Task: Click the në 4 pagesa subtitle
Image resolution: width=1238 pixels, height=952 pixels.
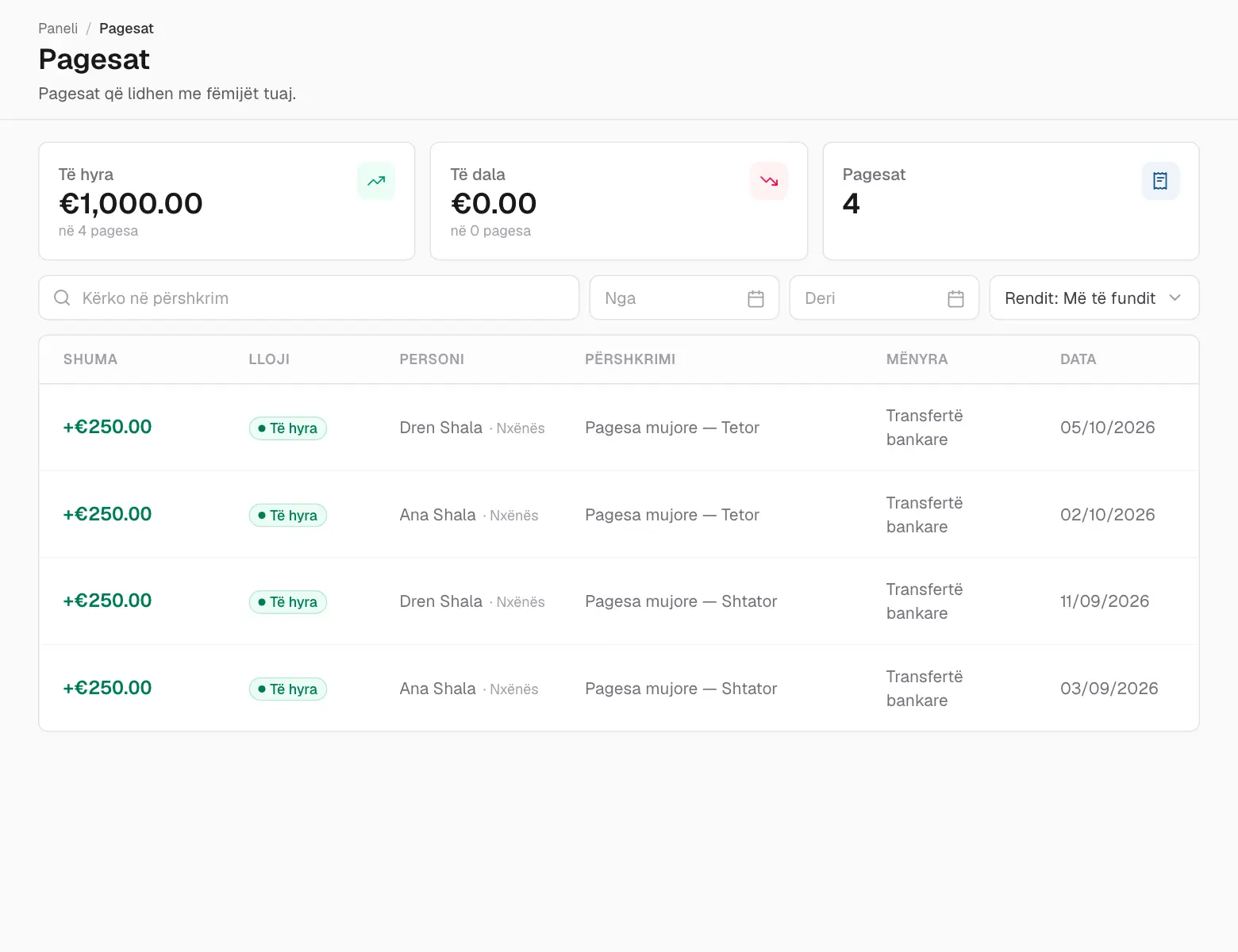Action: click(x=98, y=231)
